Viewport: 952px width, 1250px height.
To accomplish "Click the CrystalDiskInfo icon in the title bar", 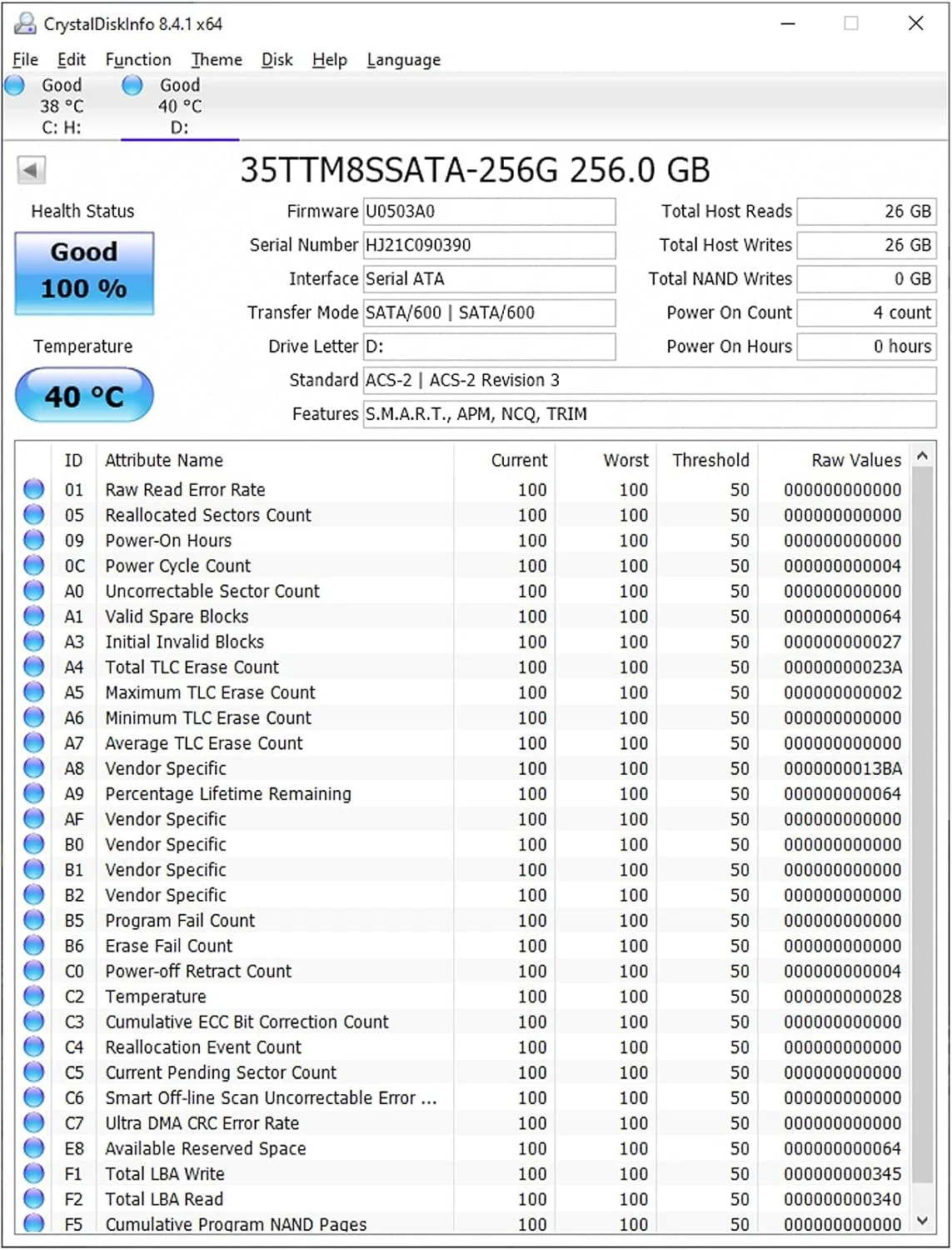I will [x=23, y=23].
